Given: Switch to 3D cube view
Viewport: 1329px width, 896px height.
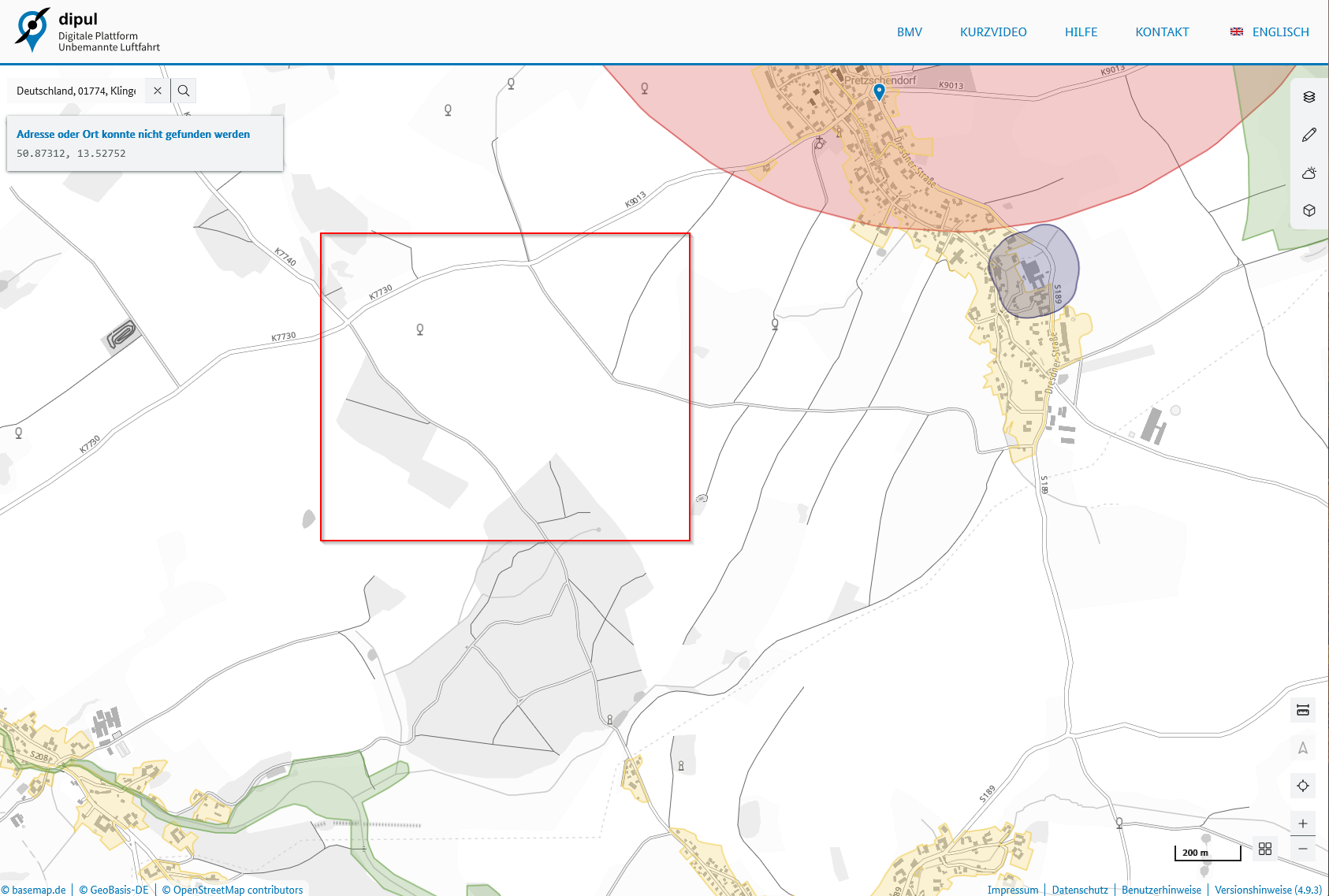Looking at the screenshot, I should [1309, 210].
